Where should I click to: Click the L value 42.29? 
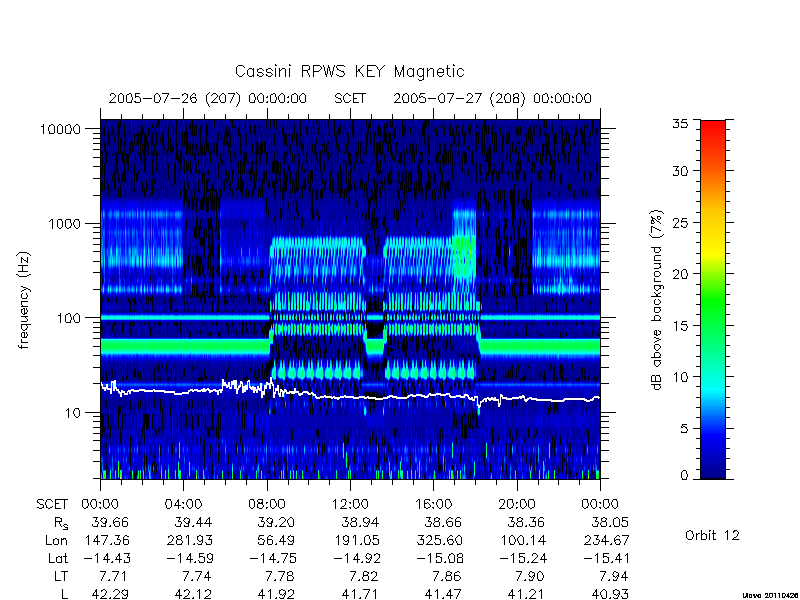(111, 594)
